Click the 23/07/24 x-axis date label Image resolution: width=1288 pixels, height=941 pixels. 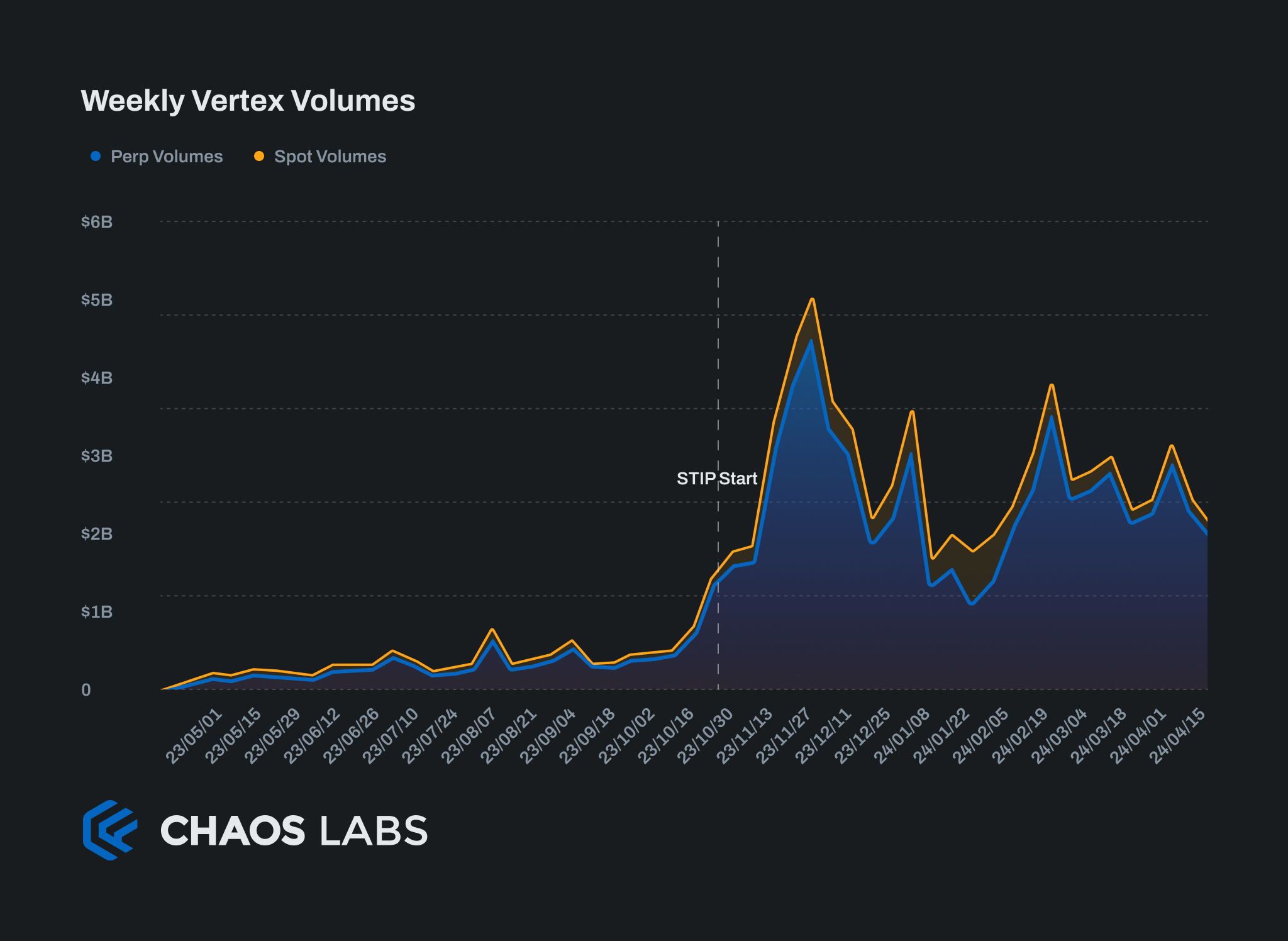tap(430, 736)
